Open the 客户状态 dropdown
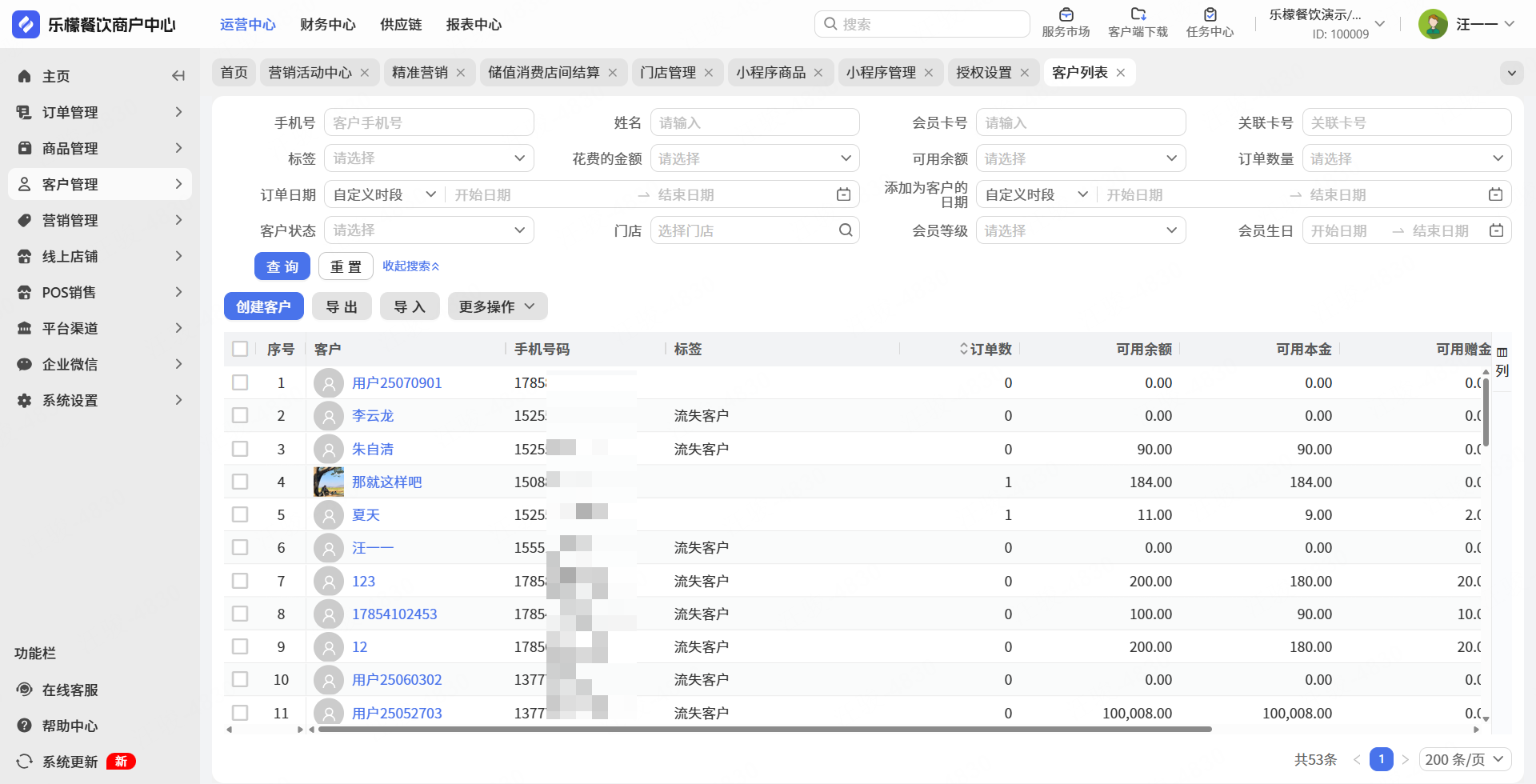The image size is (1536, 784). 429,230
